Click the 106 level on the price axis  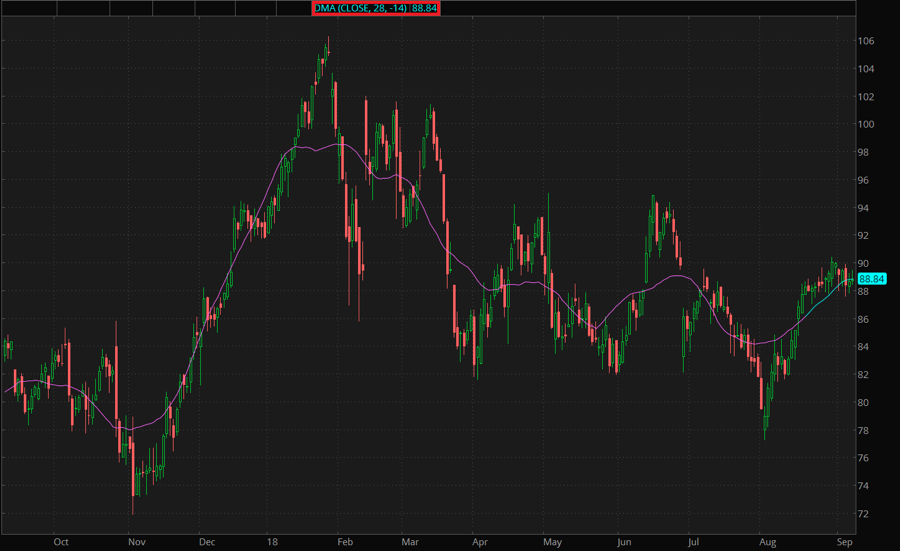coord(866,41)
